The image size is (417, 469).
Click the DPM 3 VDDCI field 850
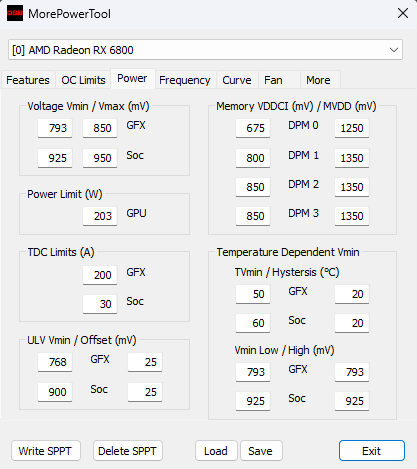click(253, 216)
